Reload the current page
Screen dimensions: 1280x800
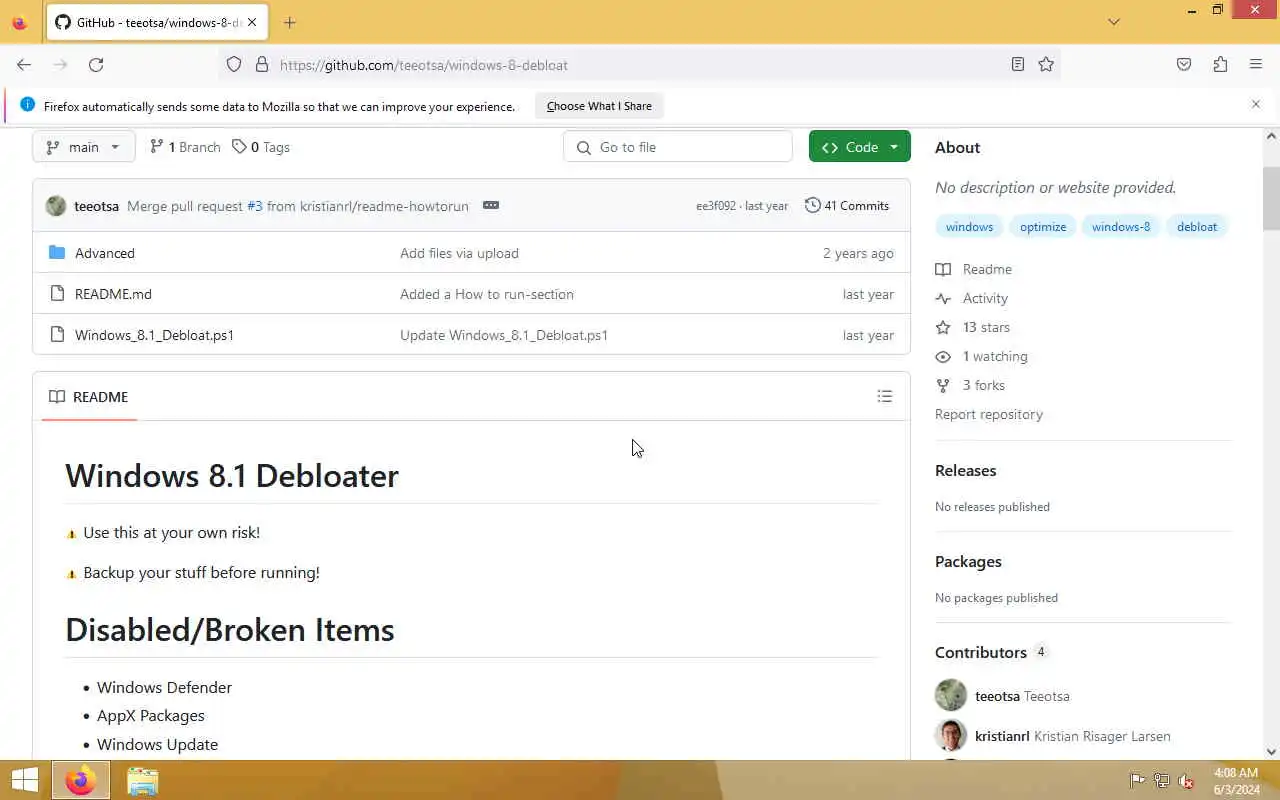click(96, 64)
